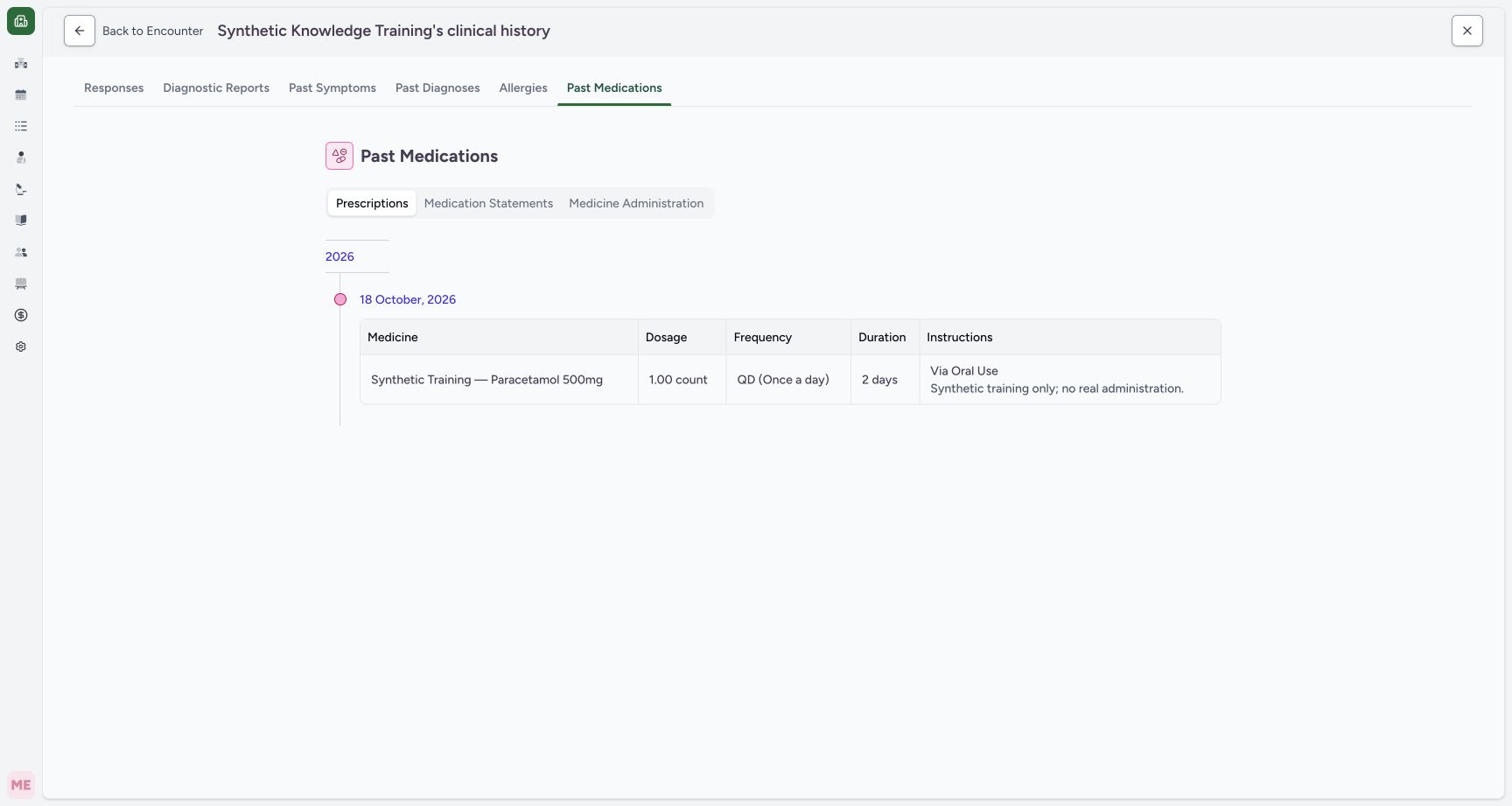This screenshot has width=1512, height=806.
Task: Click the Duration column header
Action: pyautogui.click(x=885, y=337)
